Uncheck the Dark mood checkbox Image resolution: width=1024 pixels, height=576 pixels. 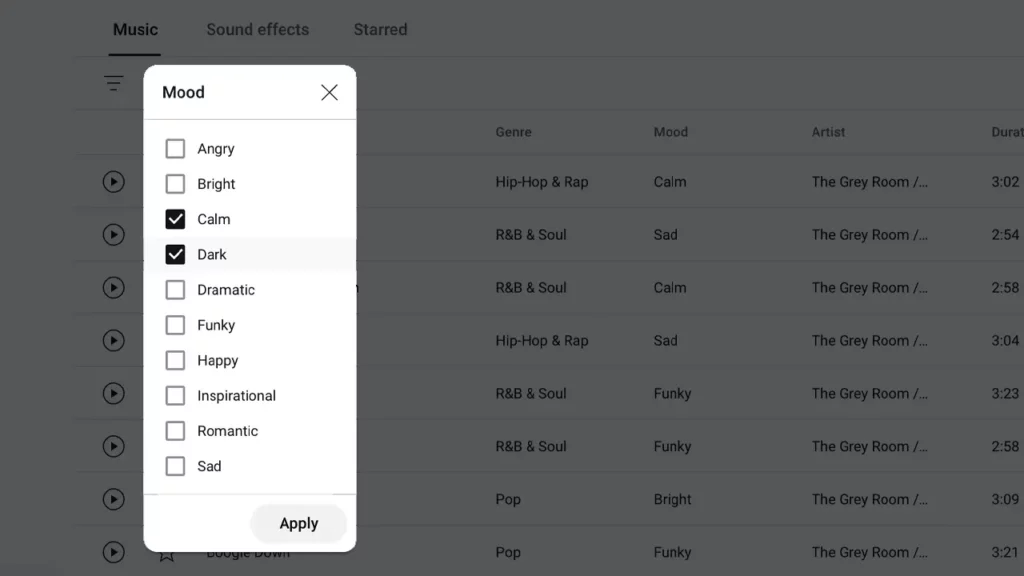(175, 254)
